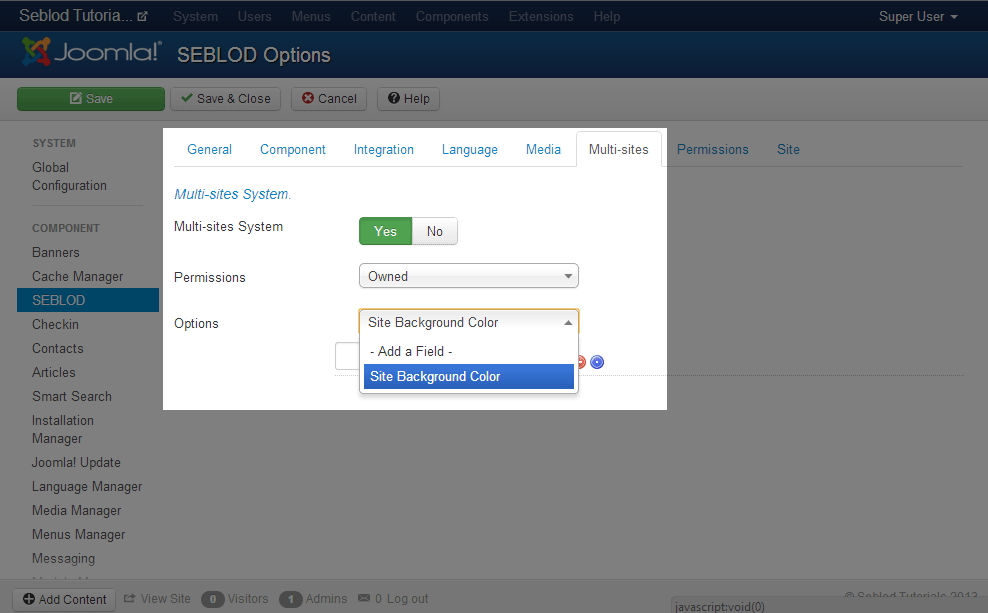This screenshot has width=988, height=613.
Task: Open the Permissions dropdown showing Owned
Action: click(x=469, y=276)
